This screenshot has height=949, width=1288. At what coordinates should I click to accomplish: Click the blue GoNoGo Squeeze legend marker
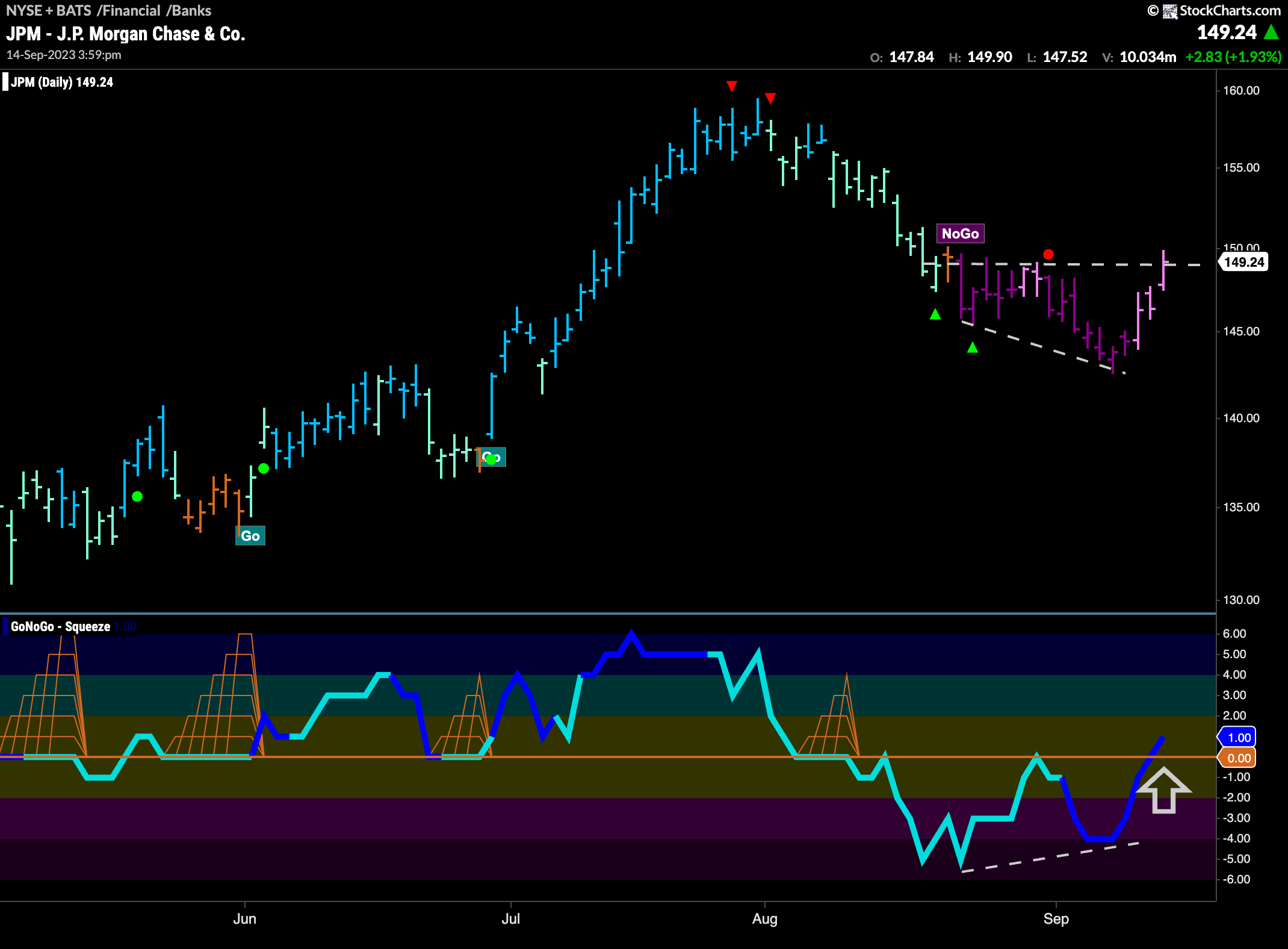(x=5, y=626)
